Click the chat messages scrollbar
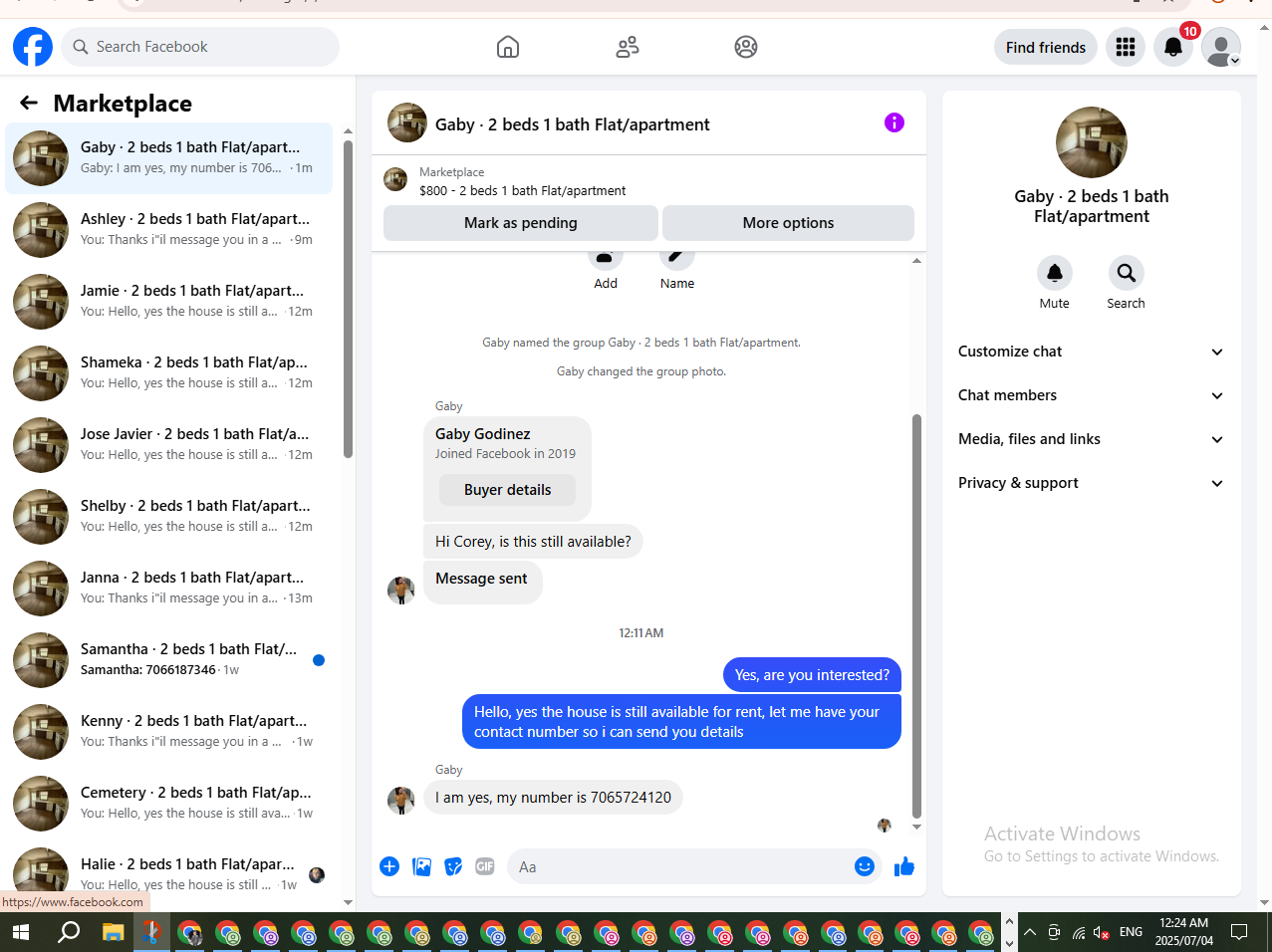The width and height of the screenshot is (1272, 952). [x=916, y=615]
